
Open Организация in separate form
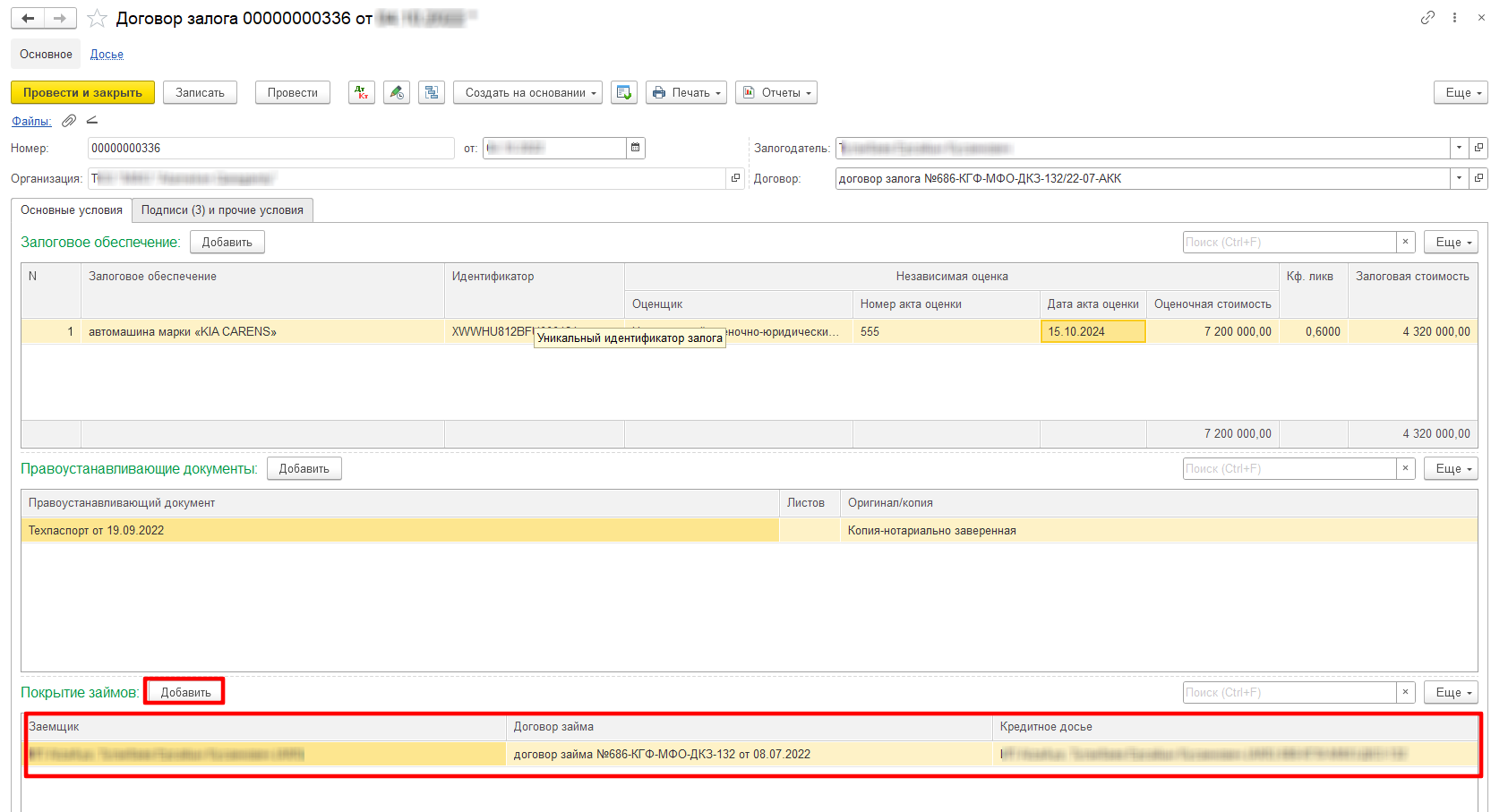735,178
